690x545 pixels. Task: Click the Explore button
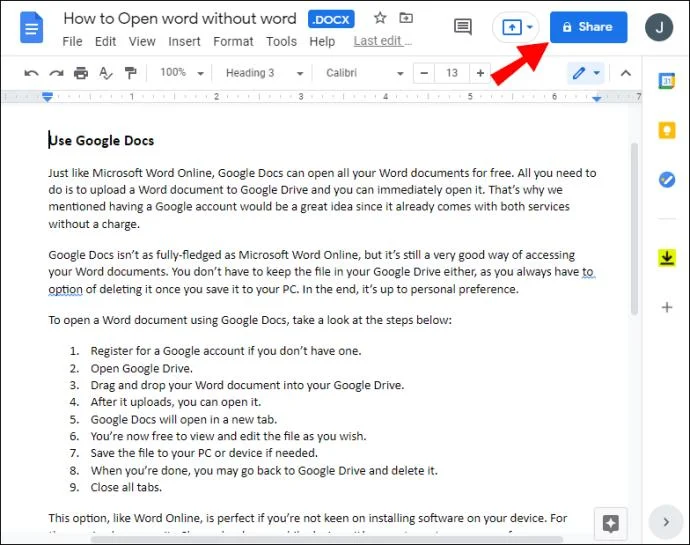(610, 523)
